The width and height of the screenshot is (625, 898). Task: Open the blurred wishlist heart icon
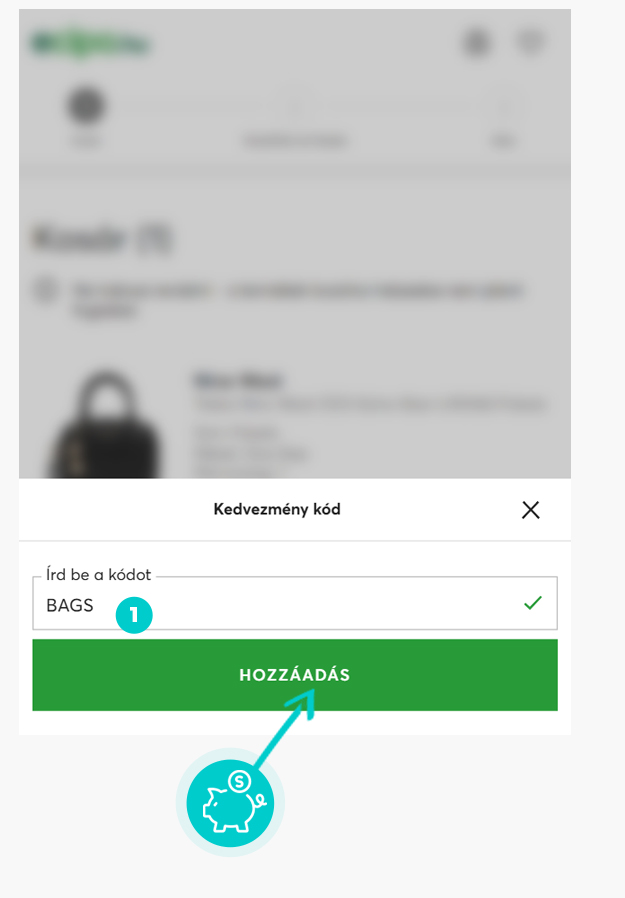pos(530,42)
